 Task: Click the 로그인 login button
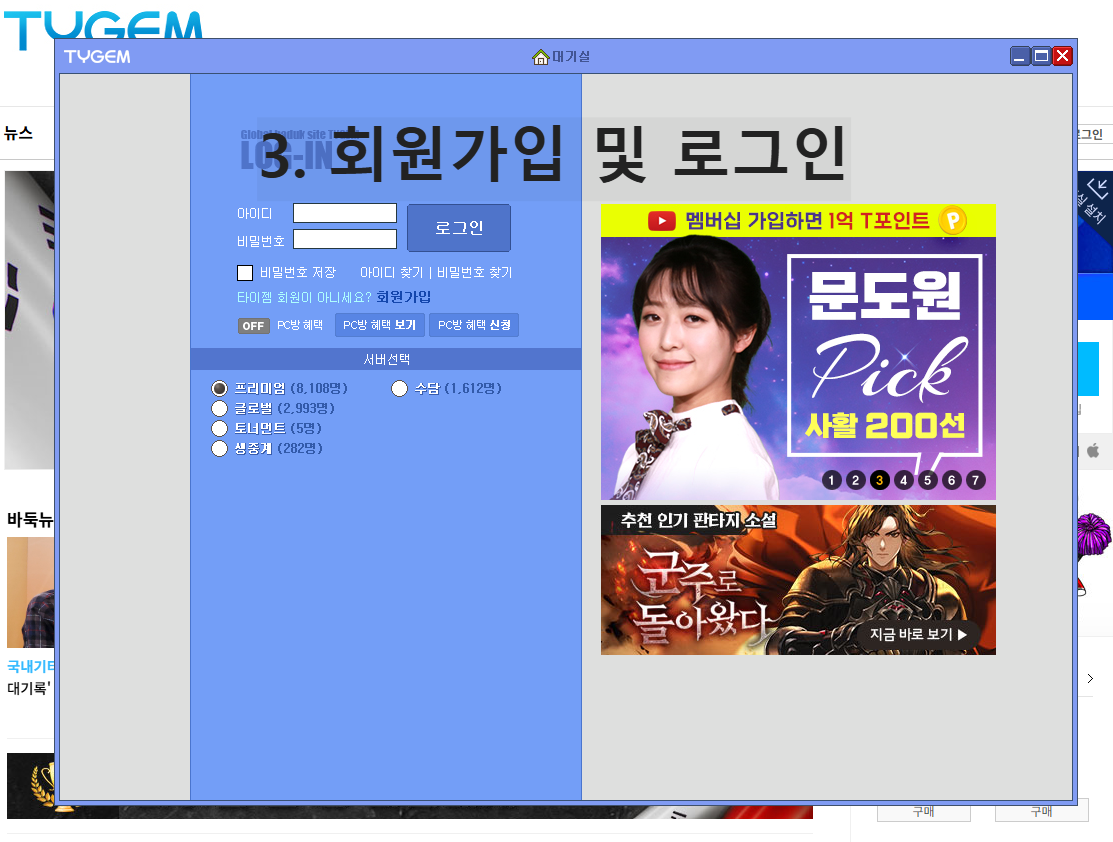tap(459, 228)
